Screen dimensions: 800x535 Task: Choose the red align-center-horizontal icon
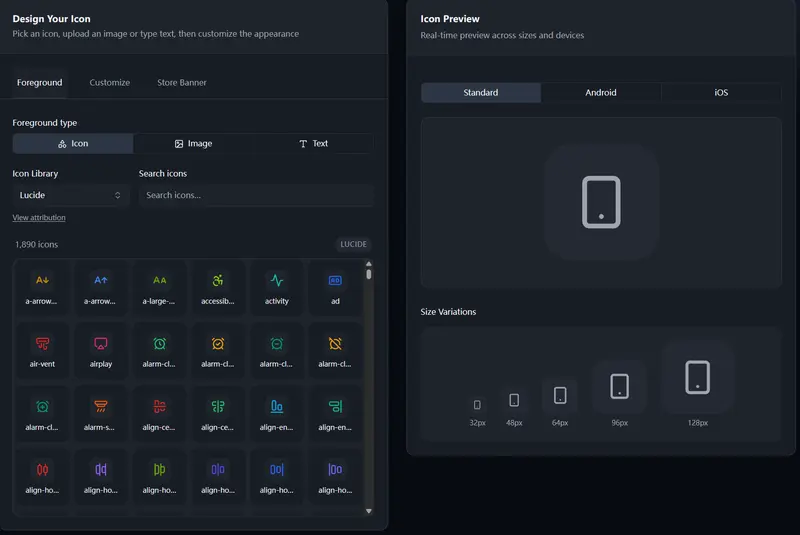(159, 414)
